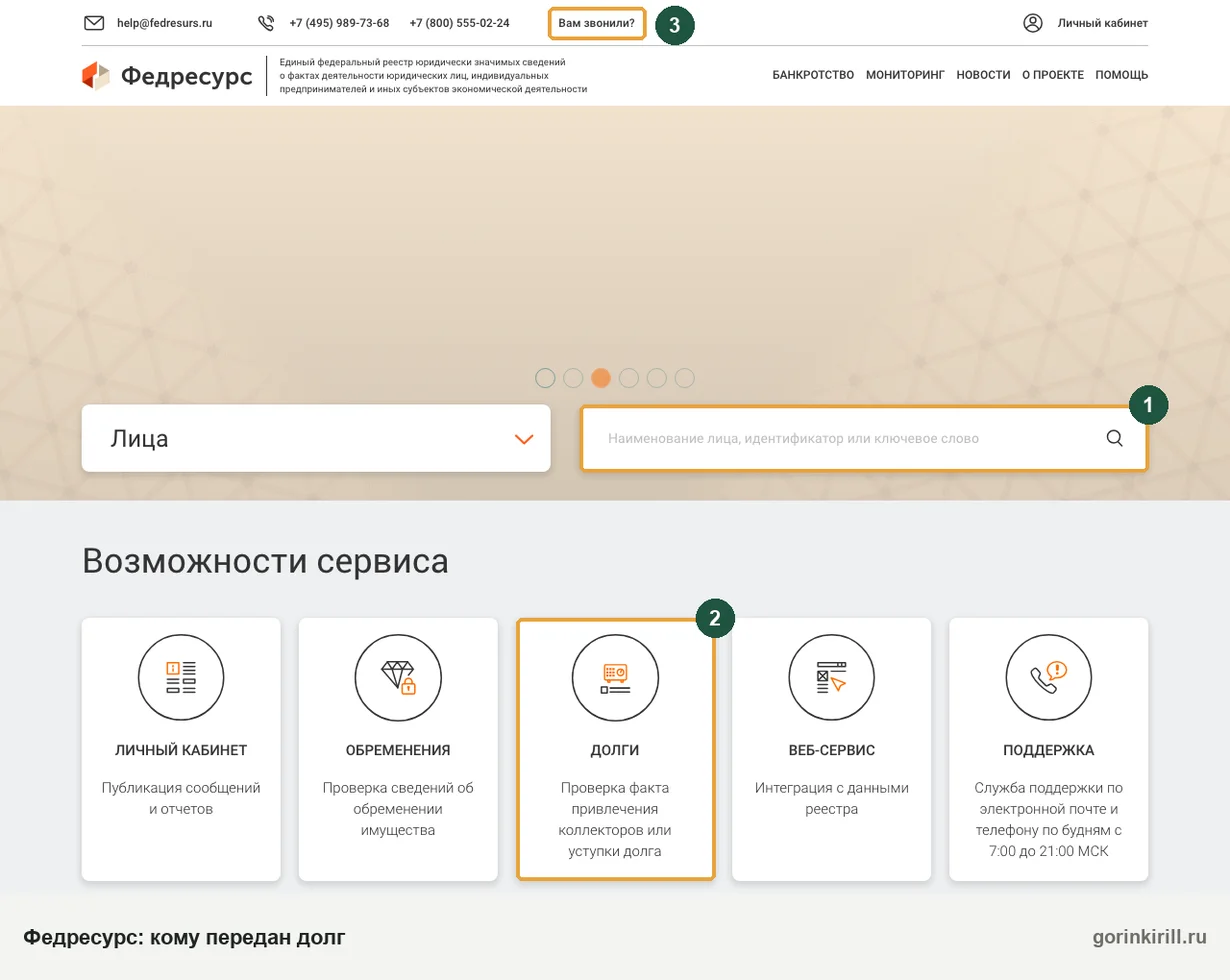Click the Единый федеральный реестр description text
This screenshot has width=1230, height=980.
tap(433, 76)
